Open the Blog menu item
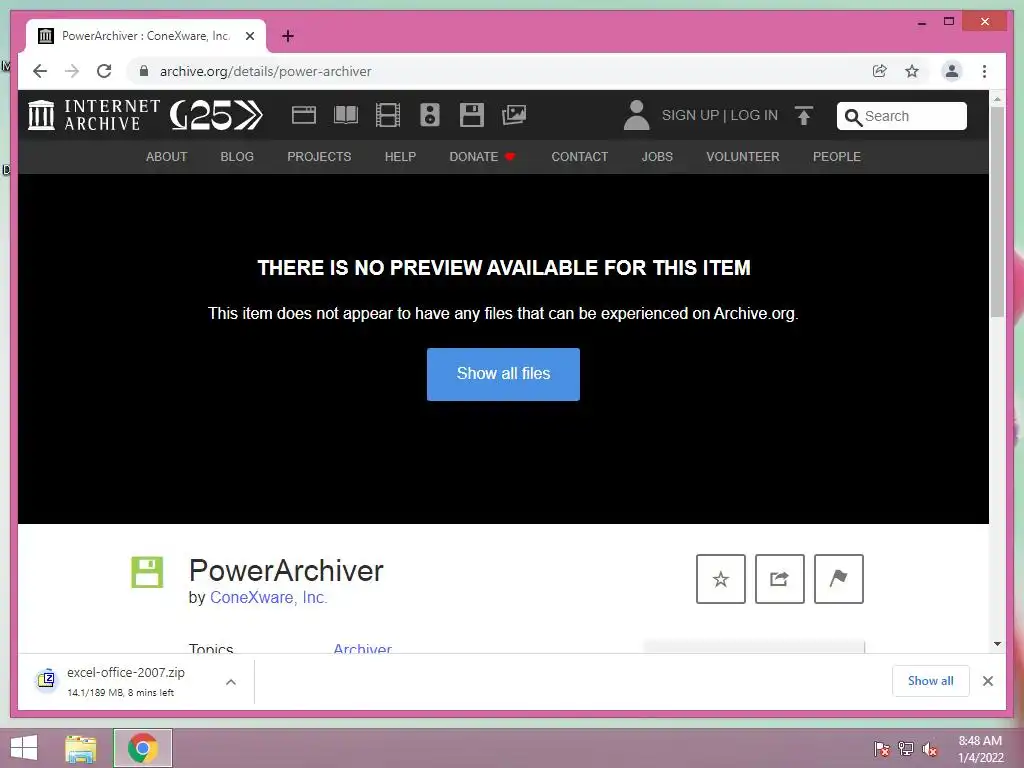1024x768 pixels. pyautogui.click(x=237, y=157)
